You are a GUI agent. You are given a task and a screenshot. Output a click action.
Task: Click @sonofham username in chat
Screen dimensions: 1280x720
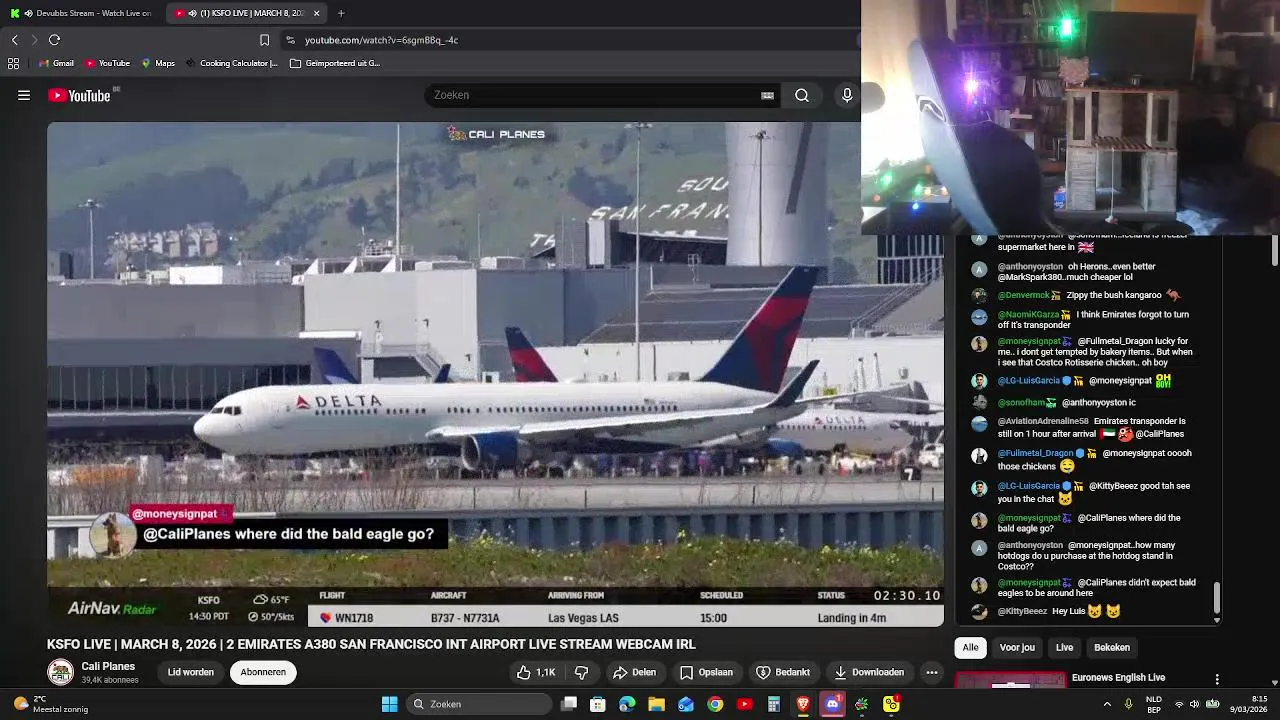coord(1022,402)
